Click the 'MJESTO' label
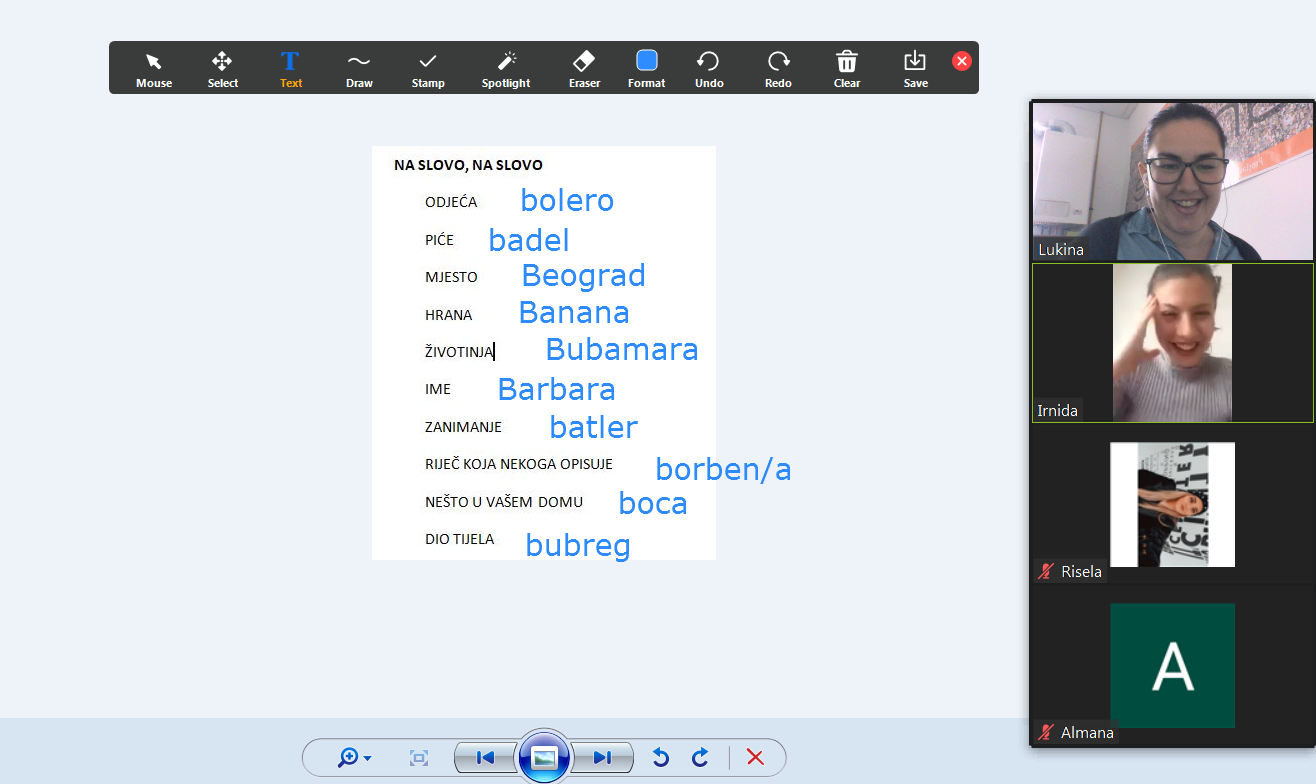1316x784 pixels. coord(451,277)
